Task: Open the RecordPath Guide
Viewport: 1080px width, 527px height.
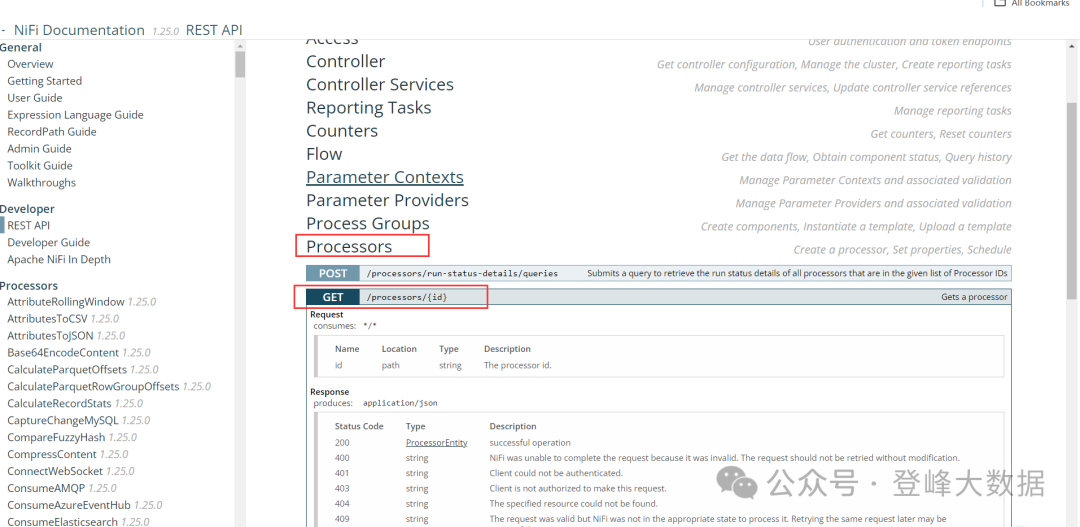Action: pos(52,132)
